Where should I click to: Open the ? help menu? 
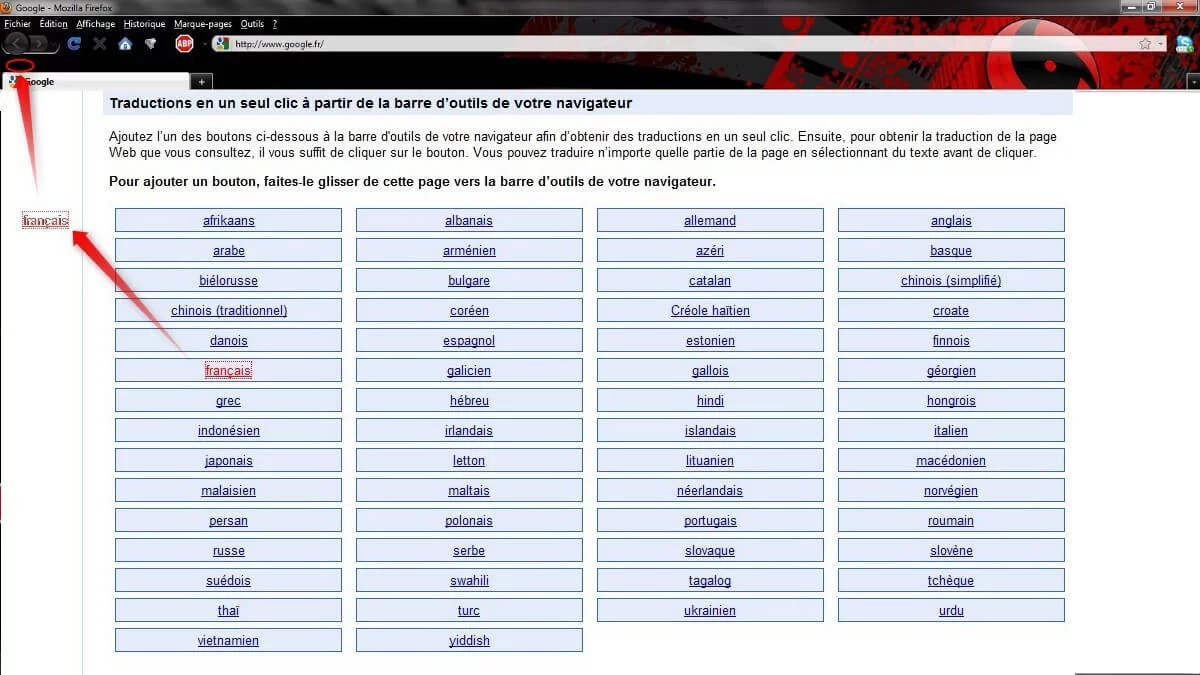point(275,23)
